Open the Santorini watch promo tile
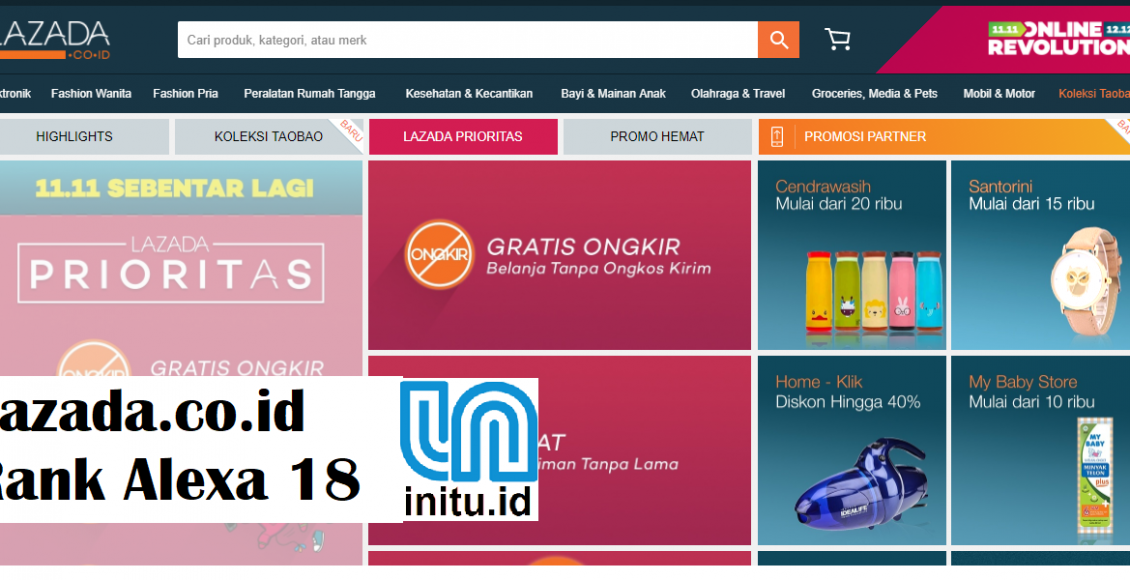 click(1041, 255)
